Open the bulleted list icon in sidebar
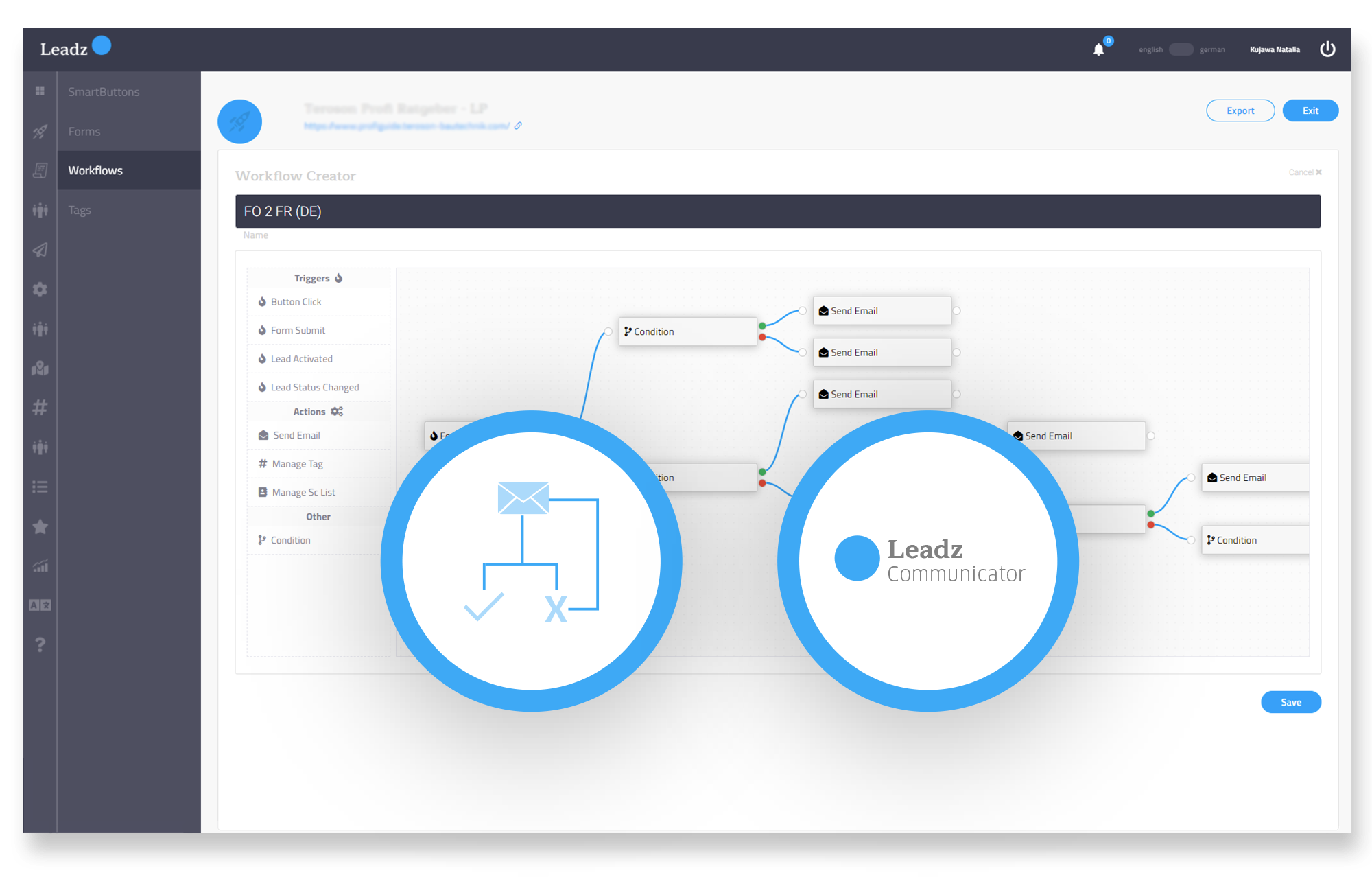This screenshot has width=1372, height=886. tap(40, 487)
